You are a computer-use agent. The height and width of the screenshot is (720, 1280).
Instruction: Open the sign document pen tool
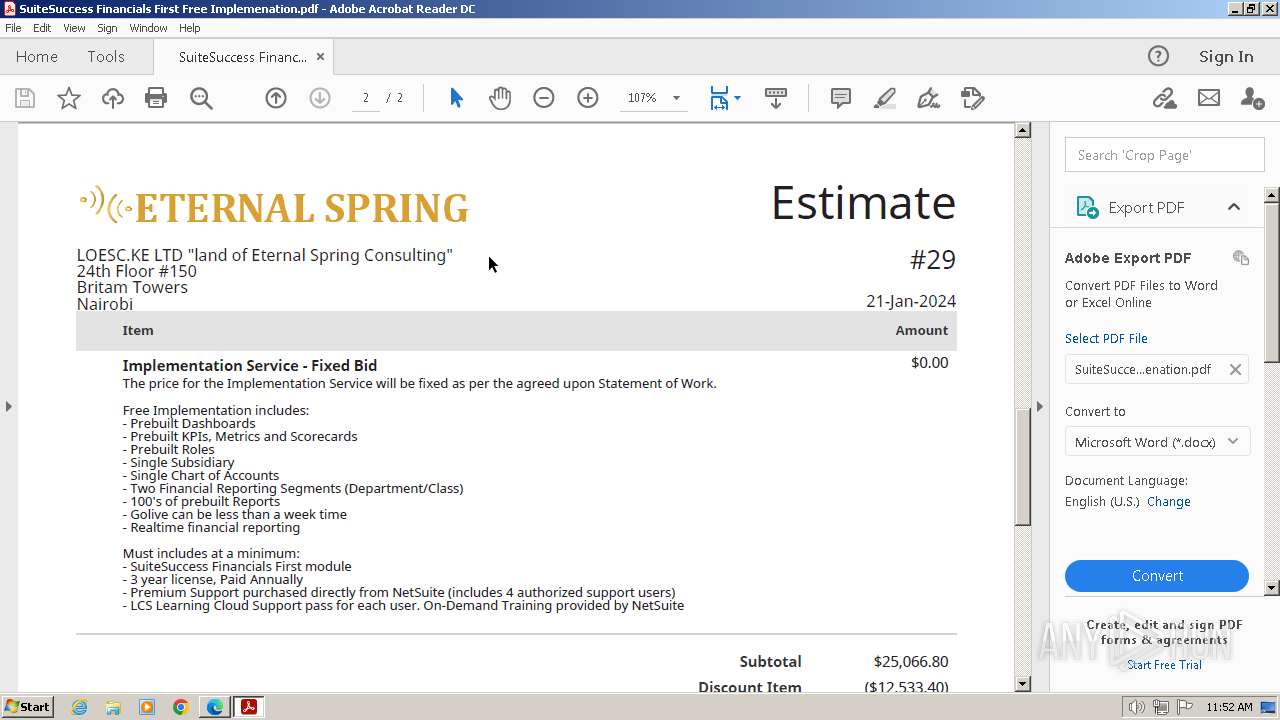tap(929, 98)
